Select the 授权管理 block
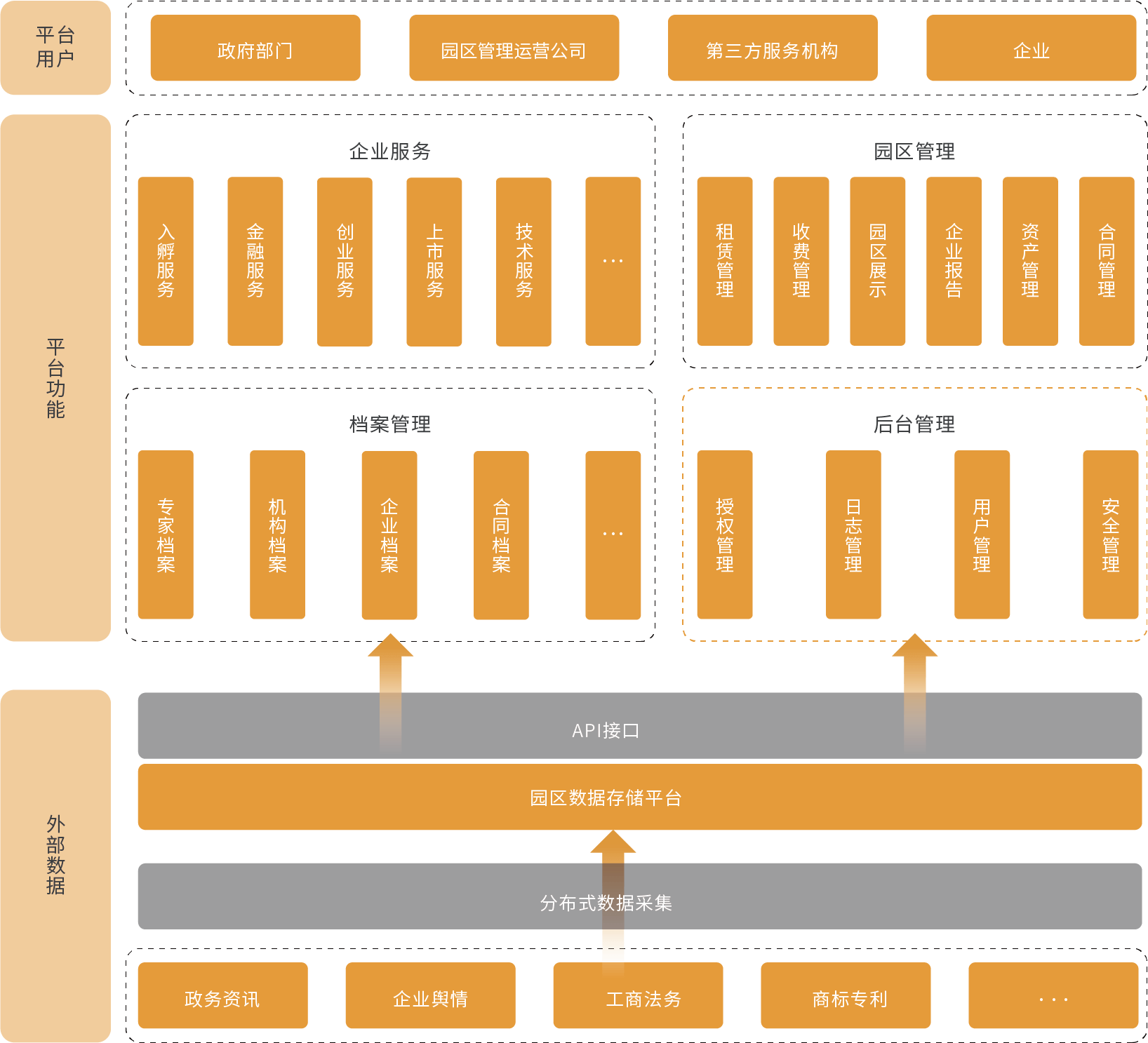Screen dimensions: 1148x1043 [x=725, y=534]
